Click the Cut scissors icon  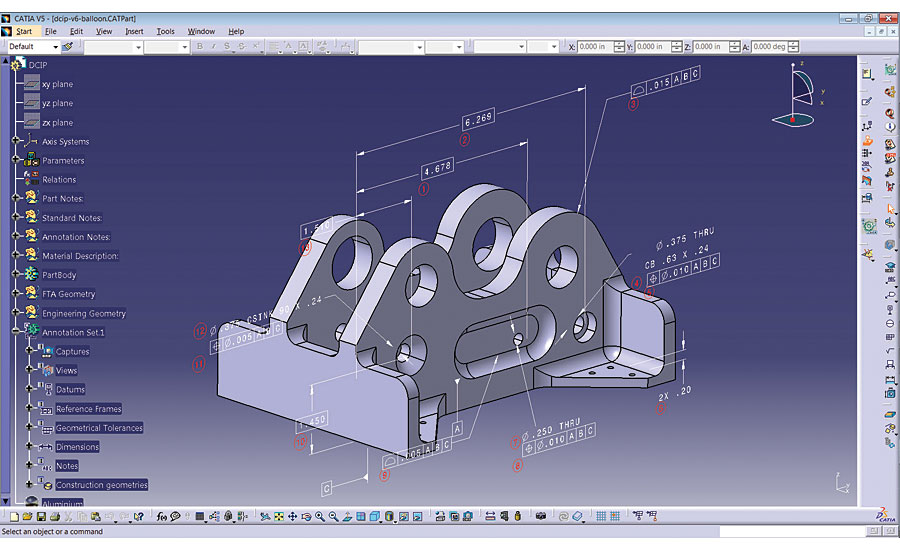click(x=68, y=516)
